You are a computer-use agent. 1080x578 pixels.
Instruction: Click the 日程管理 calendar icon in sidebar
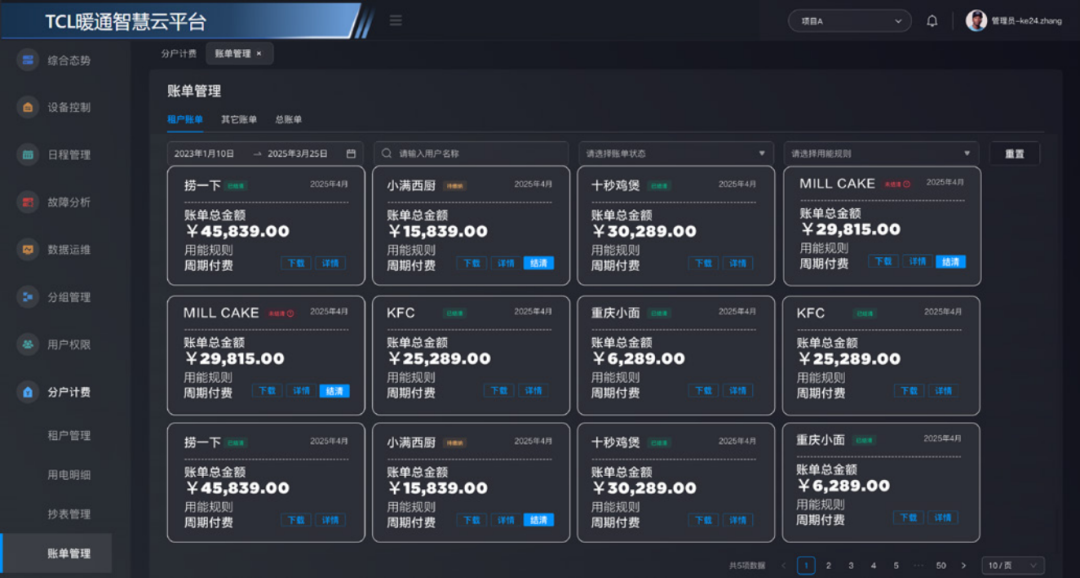click(28, 155)
